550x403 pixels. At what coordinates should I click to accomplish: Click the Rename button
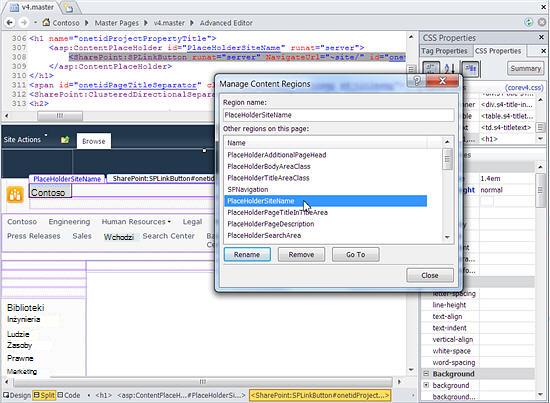click(247, 255)
